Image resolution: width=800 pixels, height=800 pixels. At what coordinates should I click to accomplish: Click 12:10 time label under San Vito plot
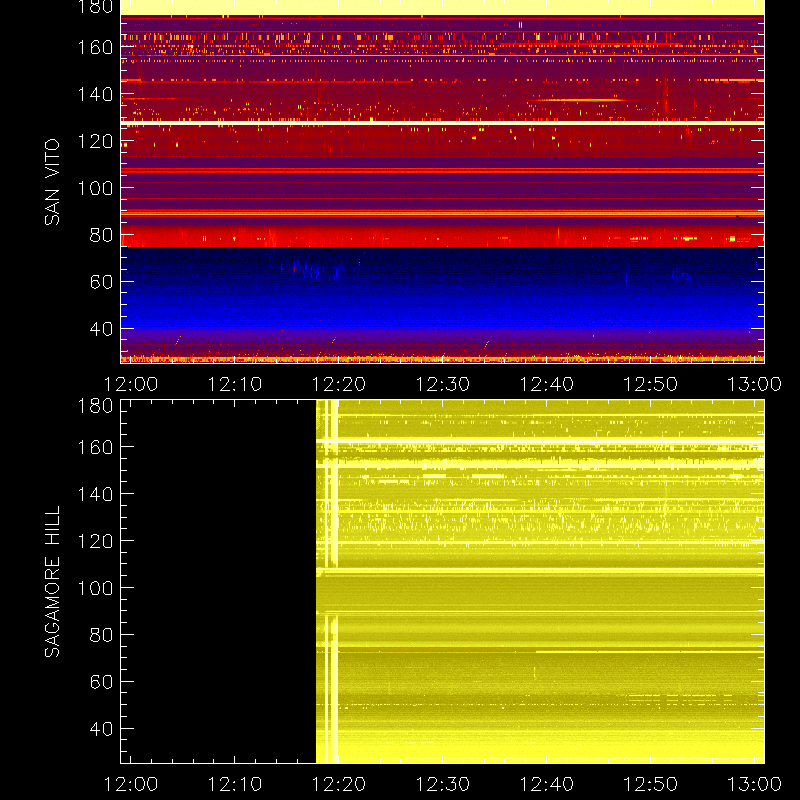[235, 384]
